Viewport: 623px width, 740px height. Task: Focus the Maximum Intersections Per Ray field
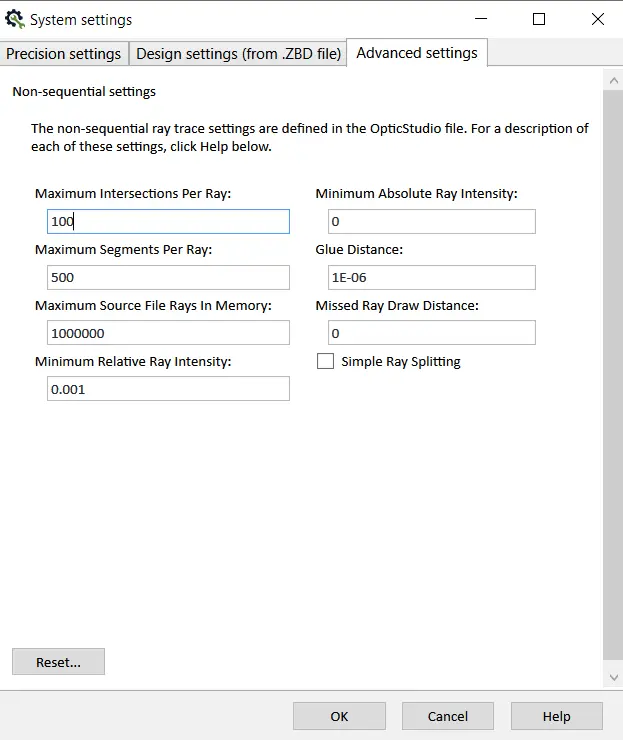point(168,221)
